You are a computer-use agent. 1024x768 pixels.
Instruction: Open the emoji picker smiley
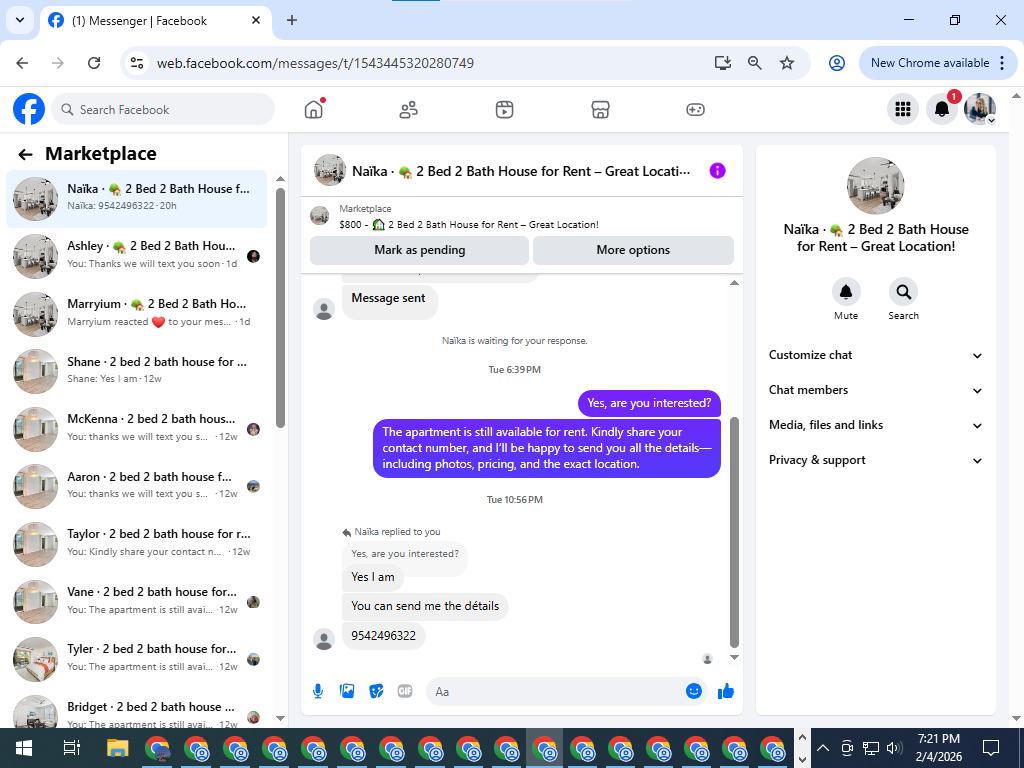coord(694,691)
